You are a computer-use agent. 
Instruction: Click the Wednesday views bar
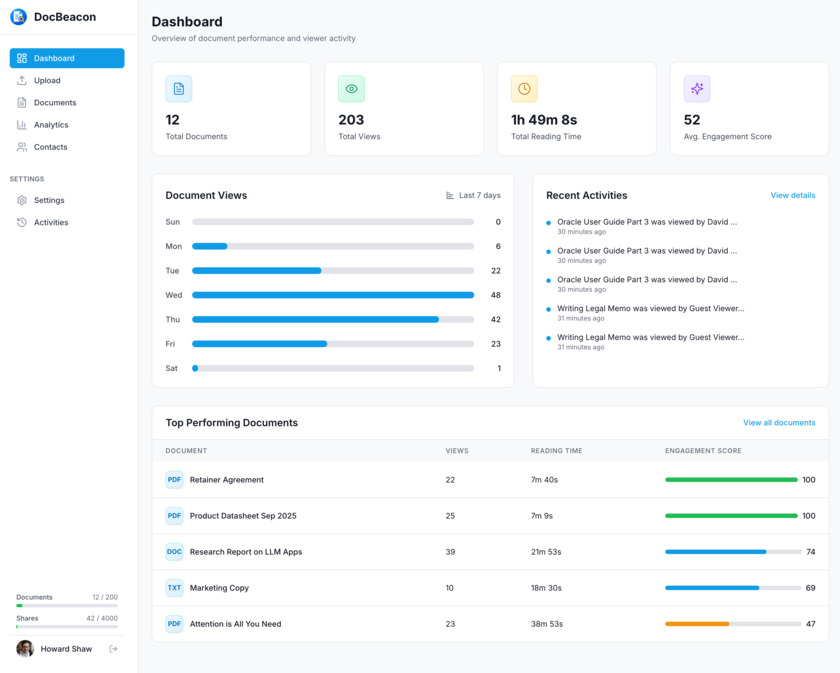pyautogui.click(x=332, y=295)
